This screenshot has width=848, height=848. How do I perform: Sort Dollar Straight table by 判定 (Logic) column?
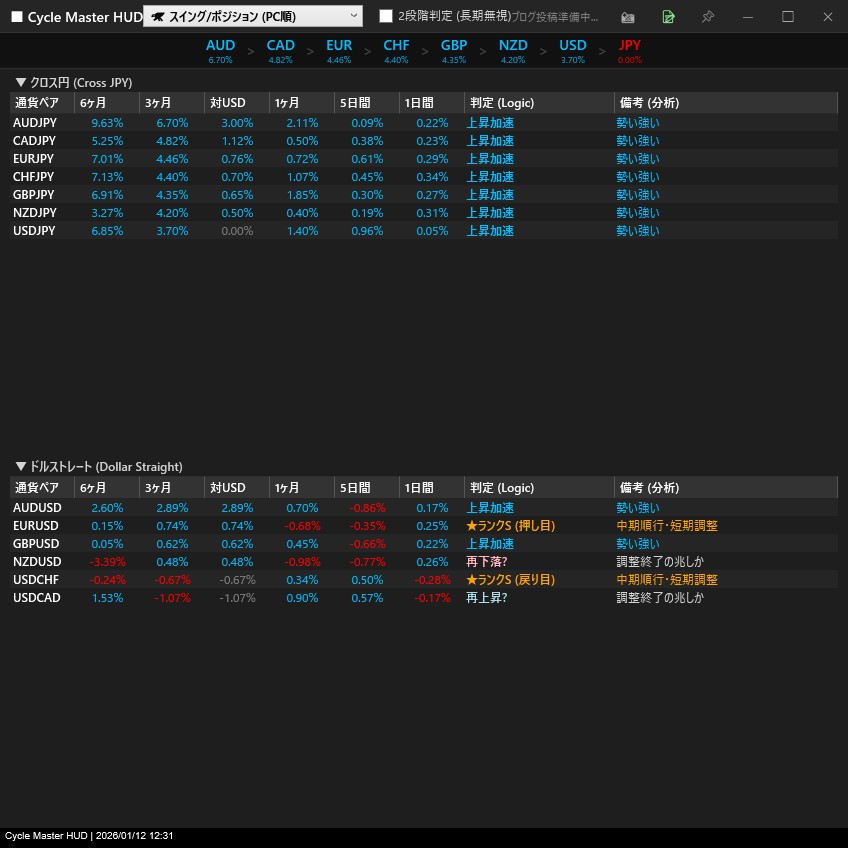[500, 488]
